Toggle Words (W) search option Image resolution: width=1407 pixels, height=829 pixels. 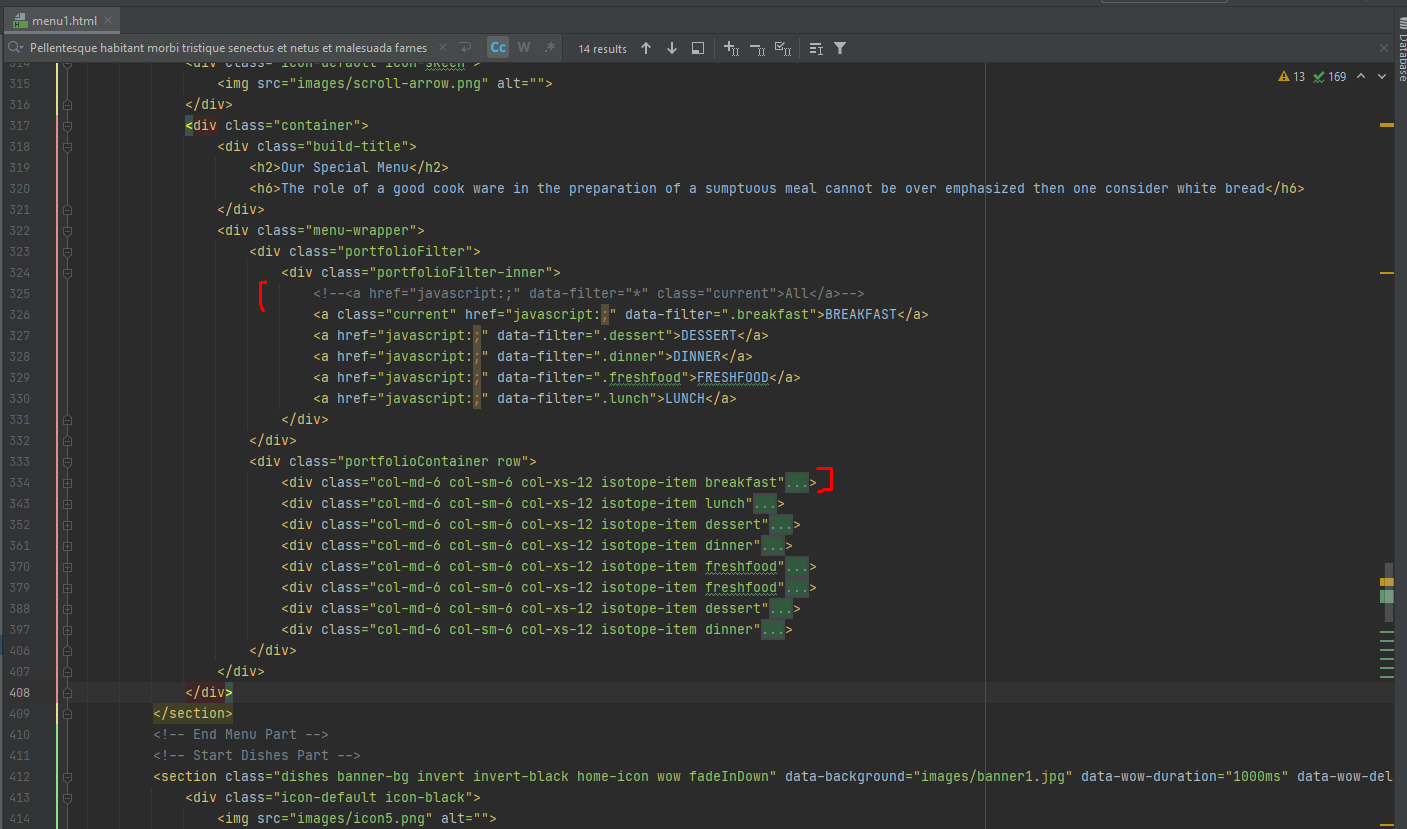tap(523, 48)
